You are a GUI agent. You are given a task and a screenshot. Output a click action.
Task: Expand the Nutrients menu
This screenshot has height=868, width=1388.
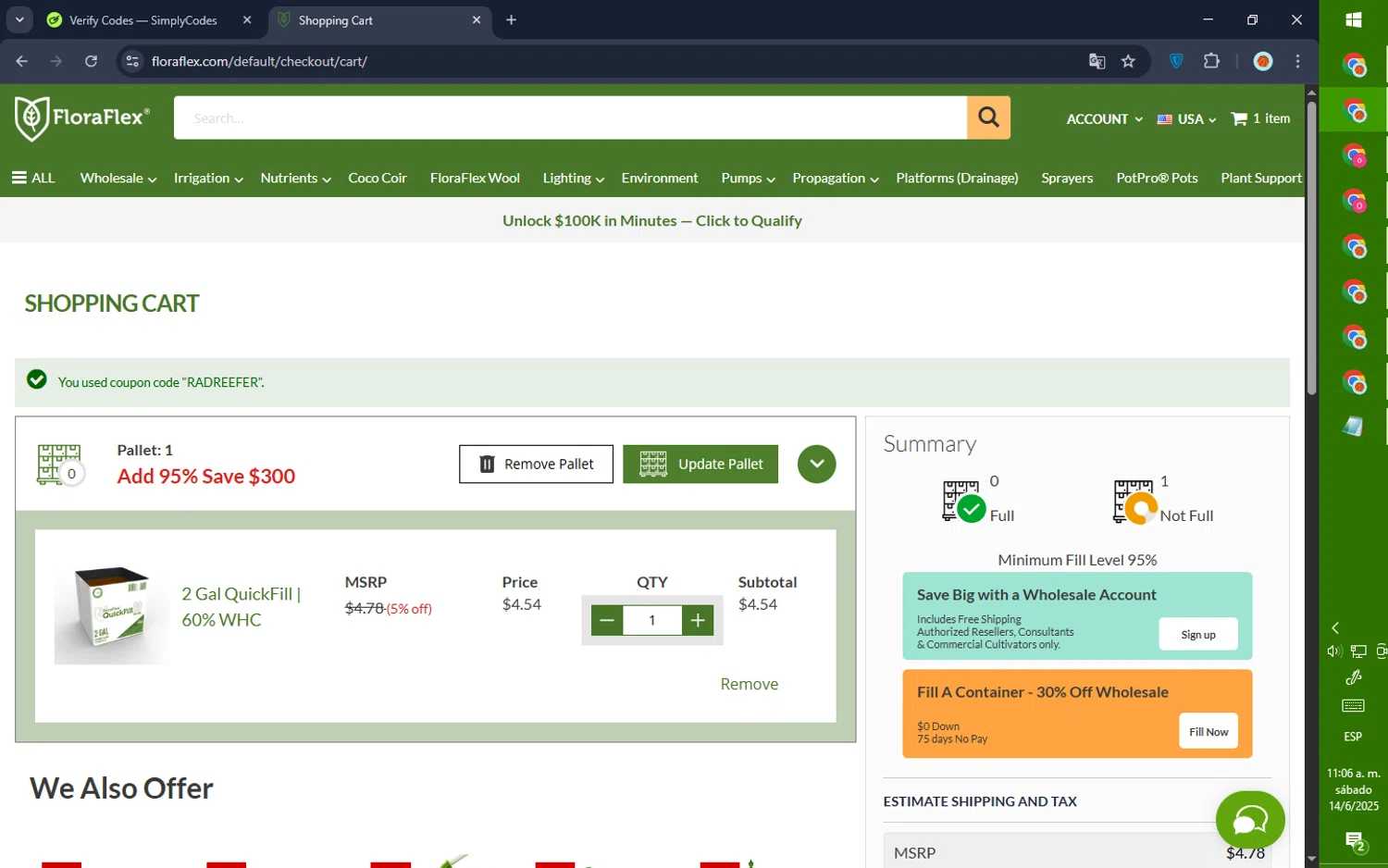(295, 178)
